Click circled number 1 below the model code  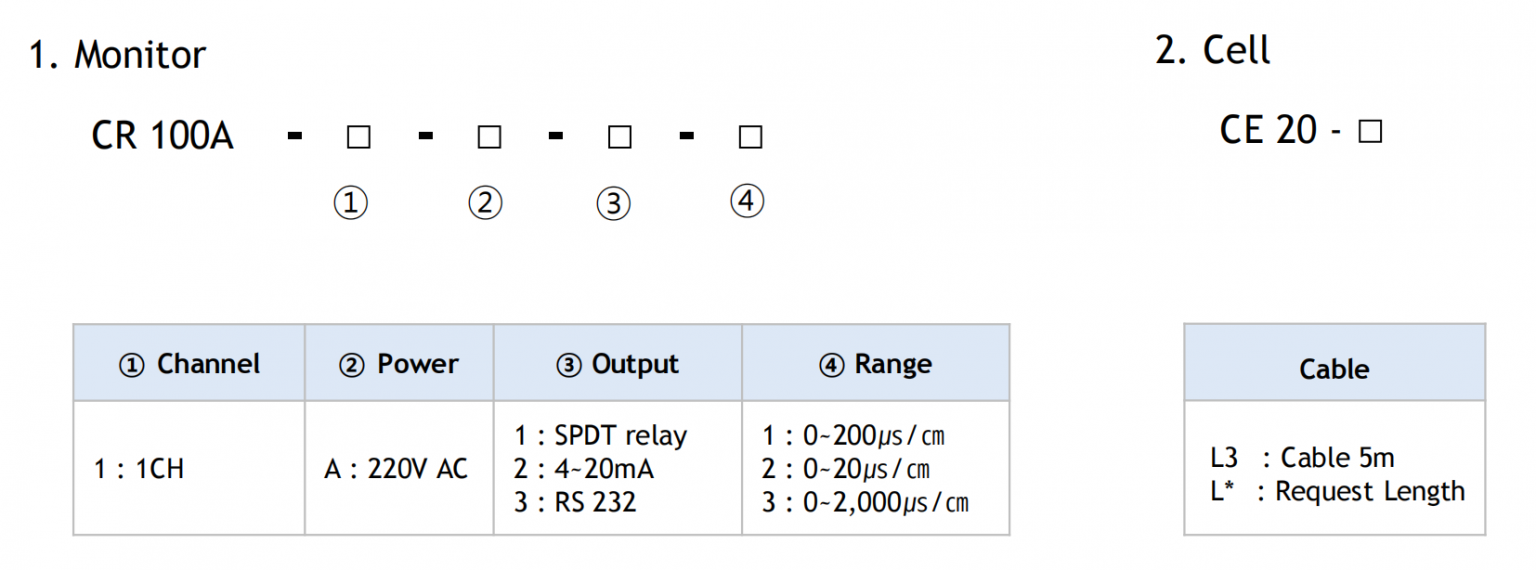tap(350, 204)
